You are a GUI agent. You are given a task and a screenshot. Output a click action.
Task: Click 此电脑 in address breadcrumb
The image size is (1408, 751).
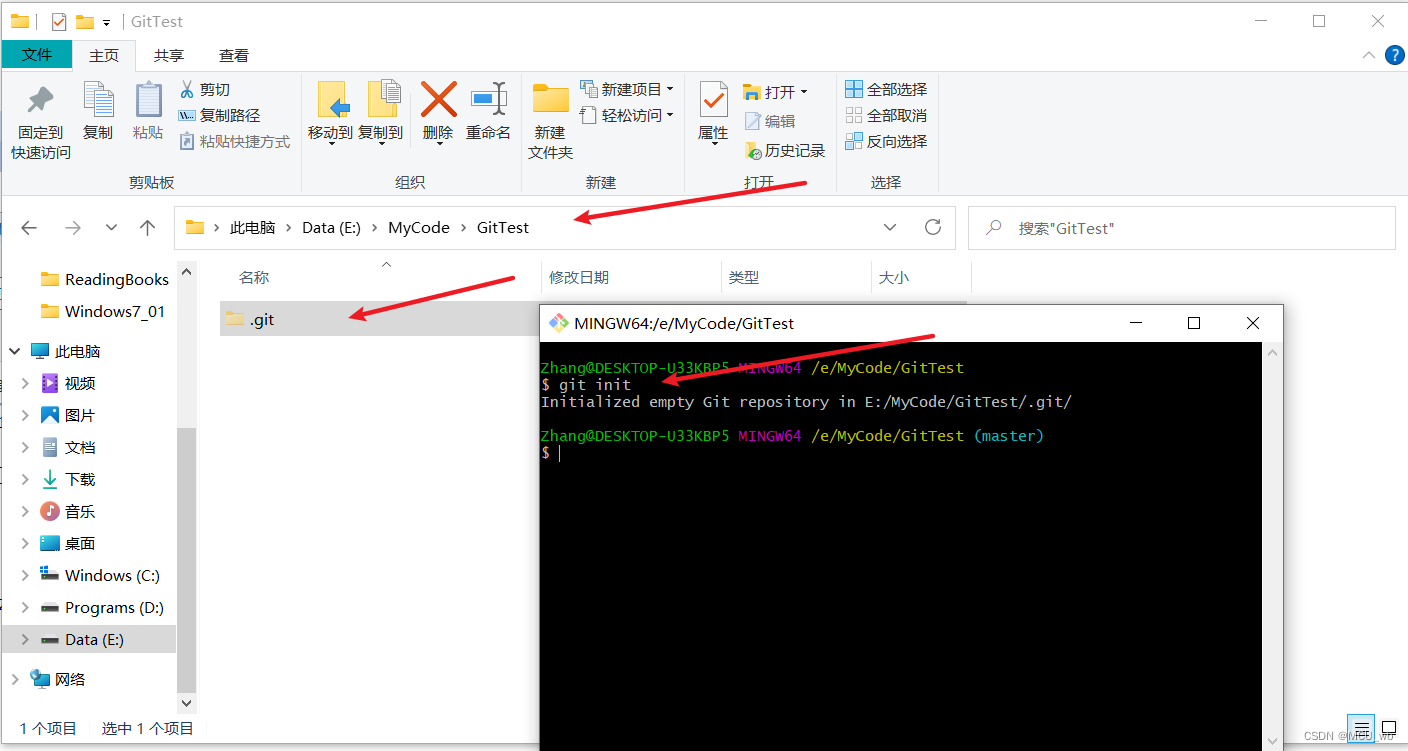(x=252, y=227)
